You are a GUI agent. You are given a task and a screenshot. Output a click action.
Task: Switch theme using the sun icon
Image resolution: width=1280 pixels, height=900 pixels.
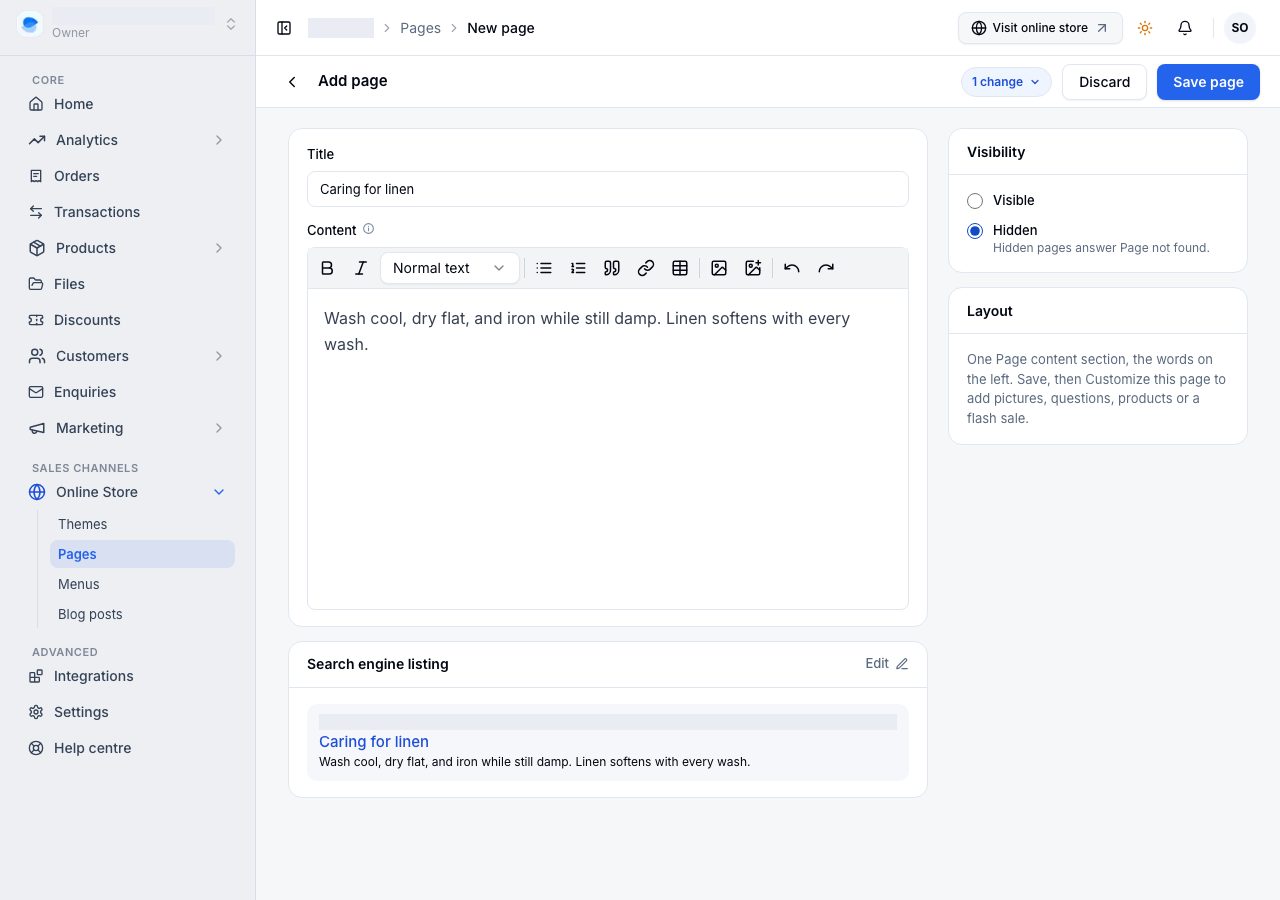(x=1145, y=28)
